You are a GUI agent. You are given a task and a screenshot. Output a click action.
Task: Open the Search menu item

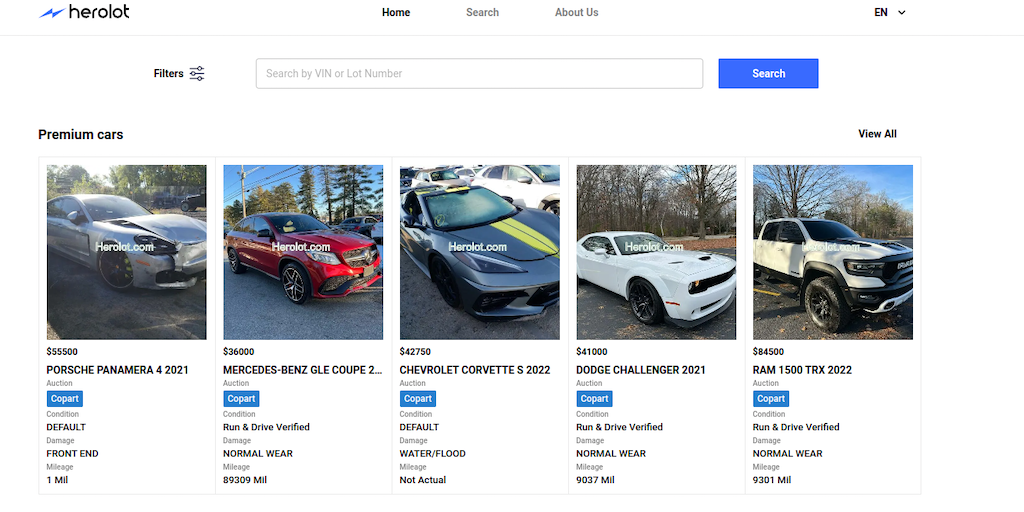point(482,13)
